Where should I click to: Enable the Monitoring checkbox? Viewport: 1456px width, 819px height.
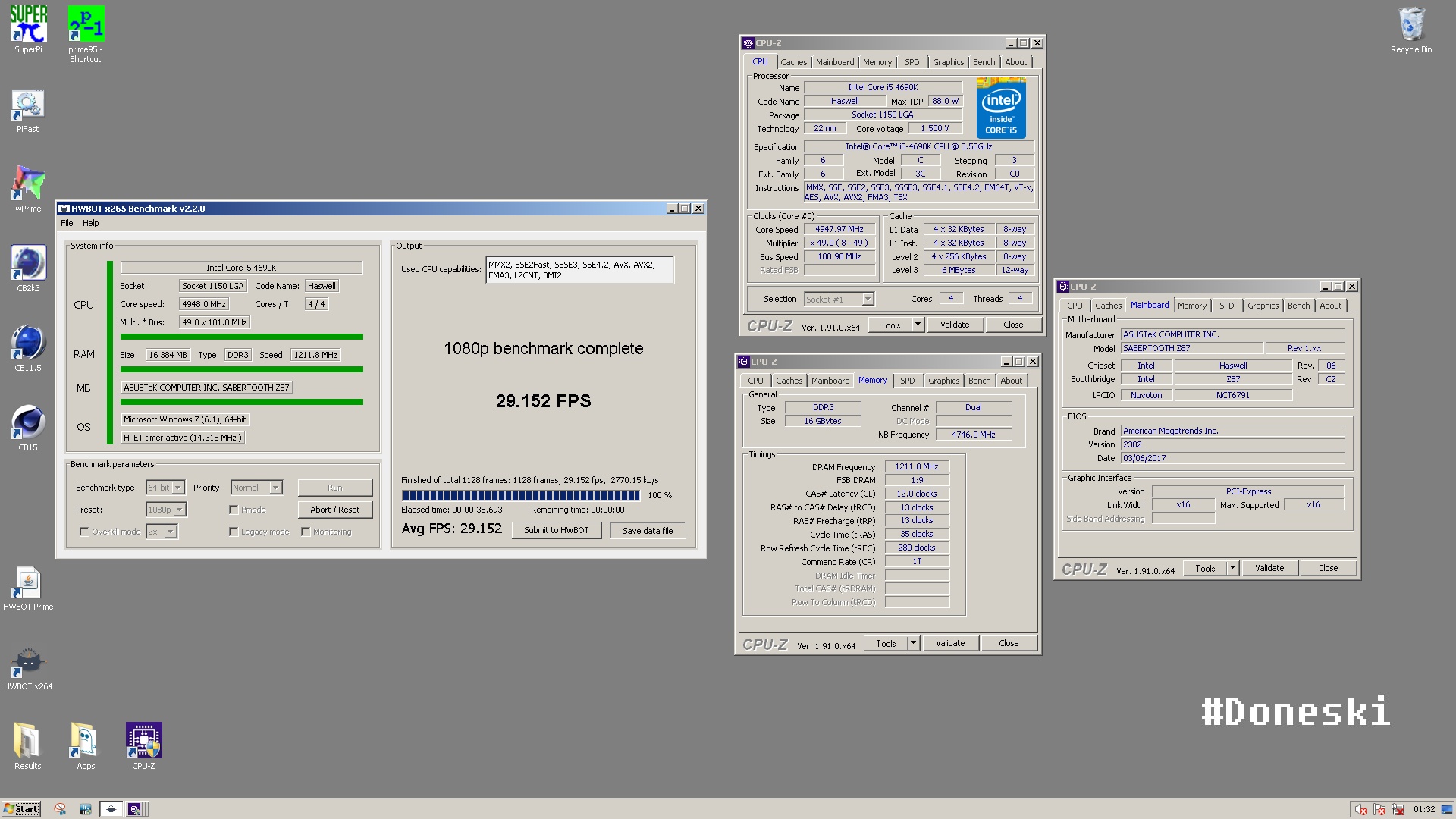point(306,532)
